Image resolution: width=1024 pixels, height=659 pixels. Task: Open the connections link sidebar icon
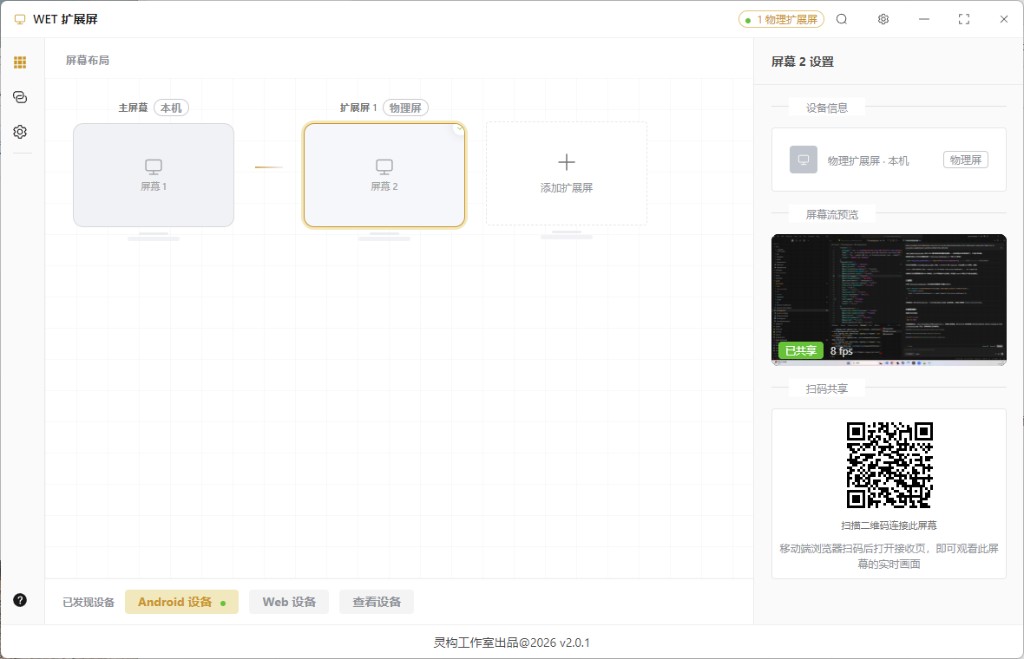point(20,97)
